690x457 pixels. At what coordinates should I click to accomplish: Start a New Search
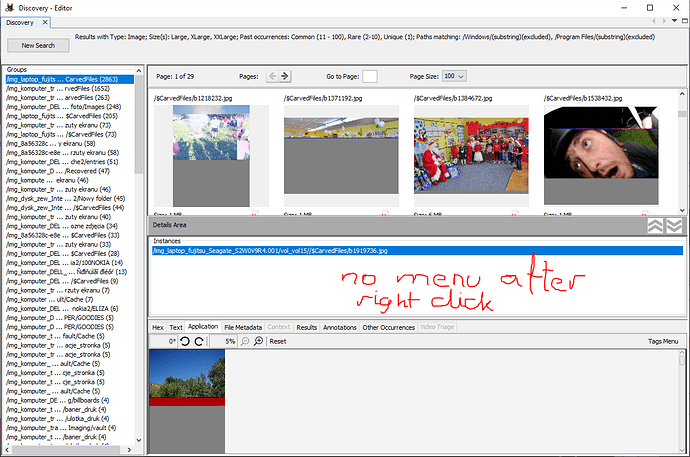click(38, 45)
